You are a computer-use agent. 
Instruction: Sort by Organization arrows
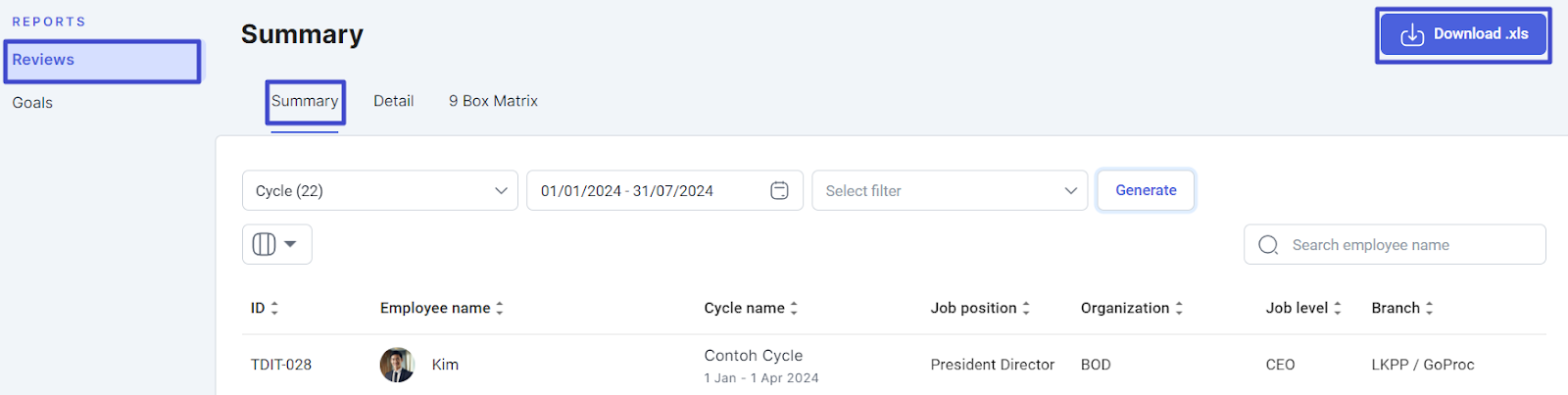1179,308
